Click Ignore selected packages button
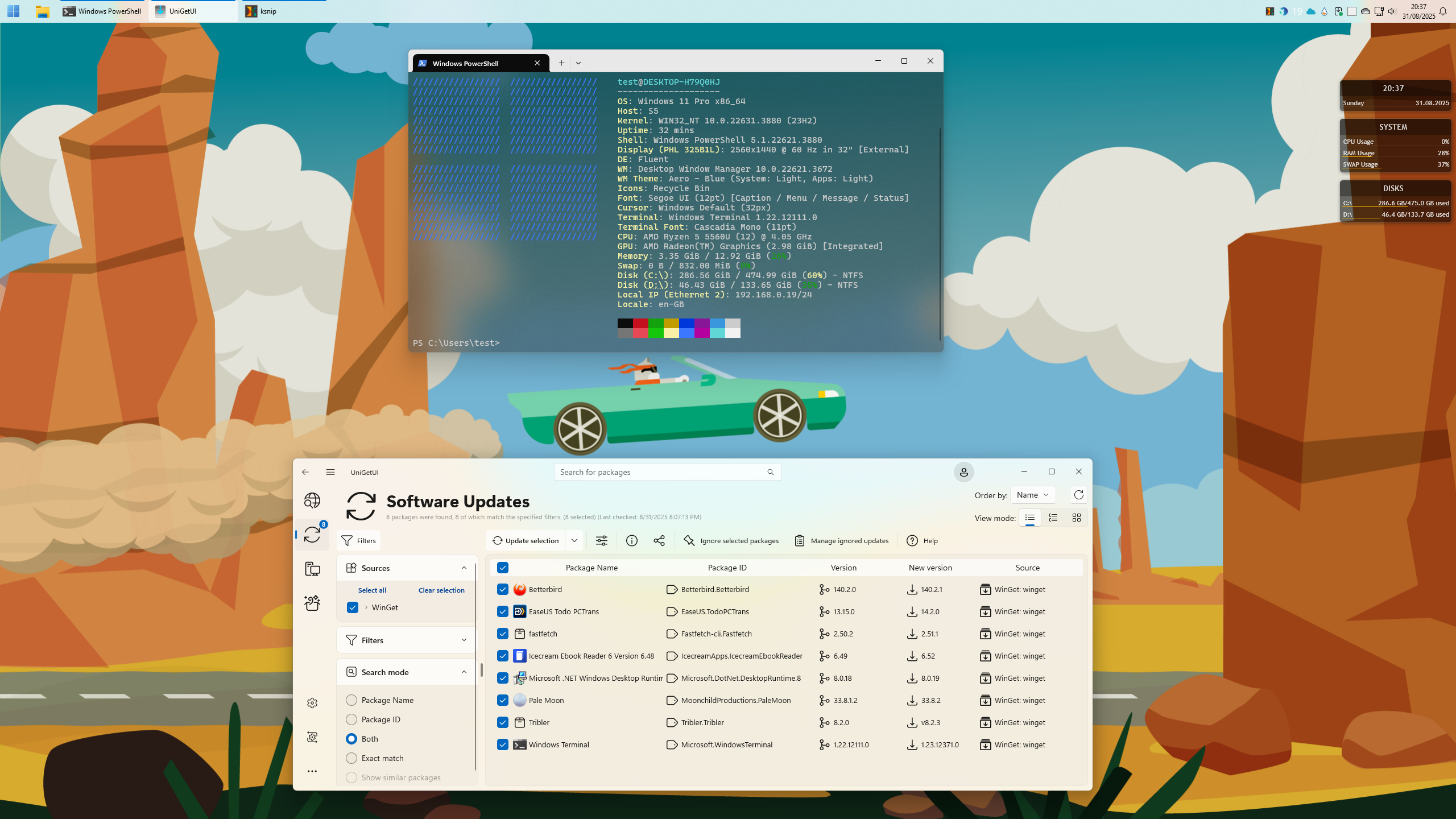This screenshot has height=819, width=1456. point(731,541)
